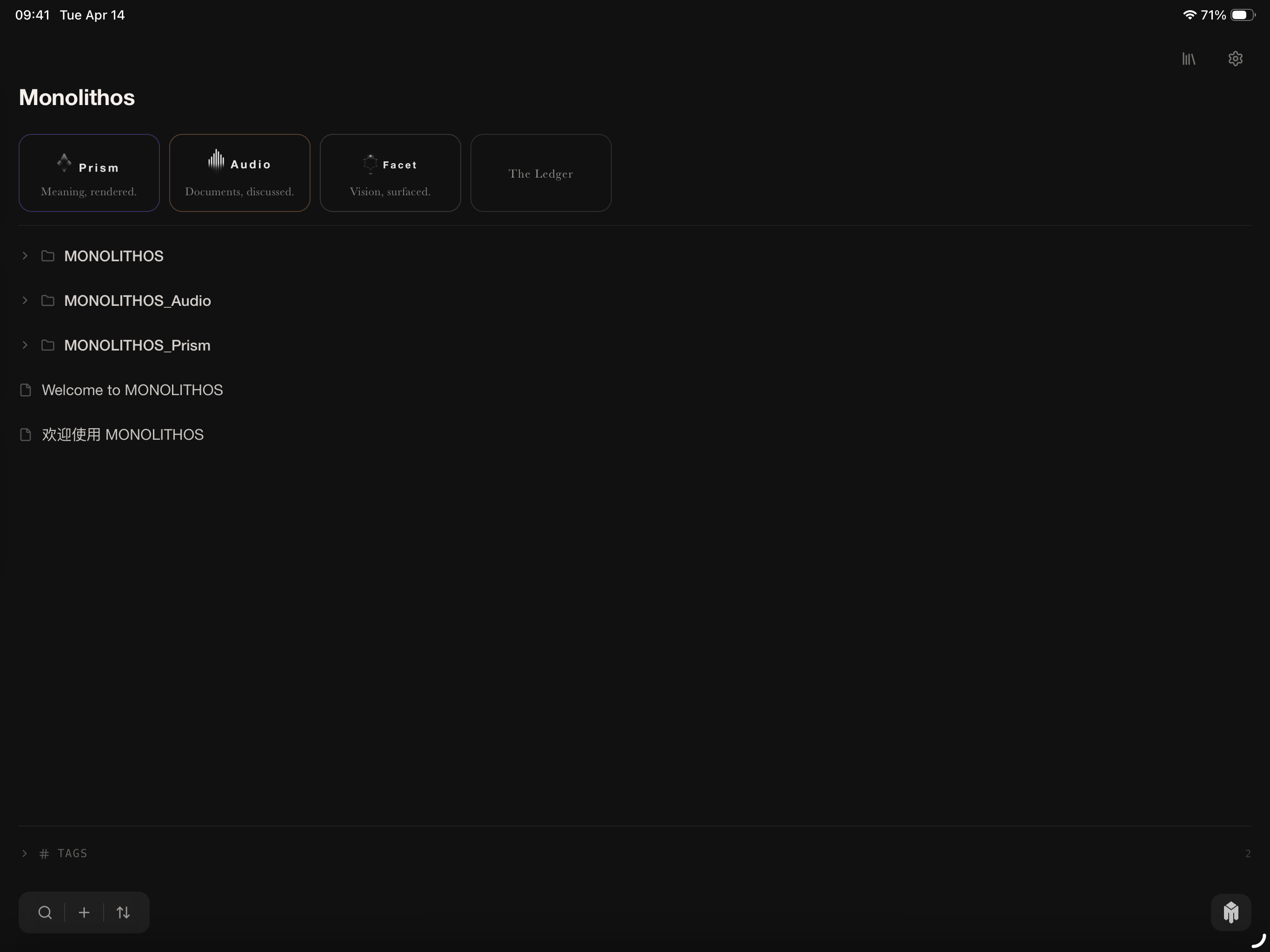Click the hash icon beside TAGS
Image resolution: width=1270 pixels, height=952 pixels.
click(44, 854)
